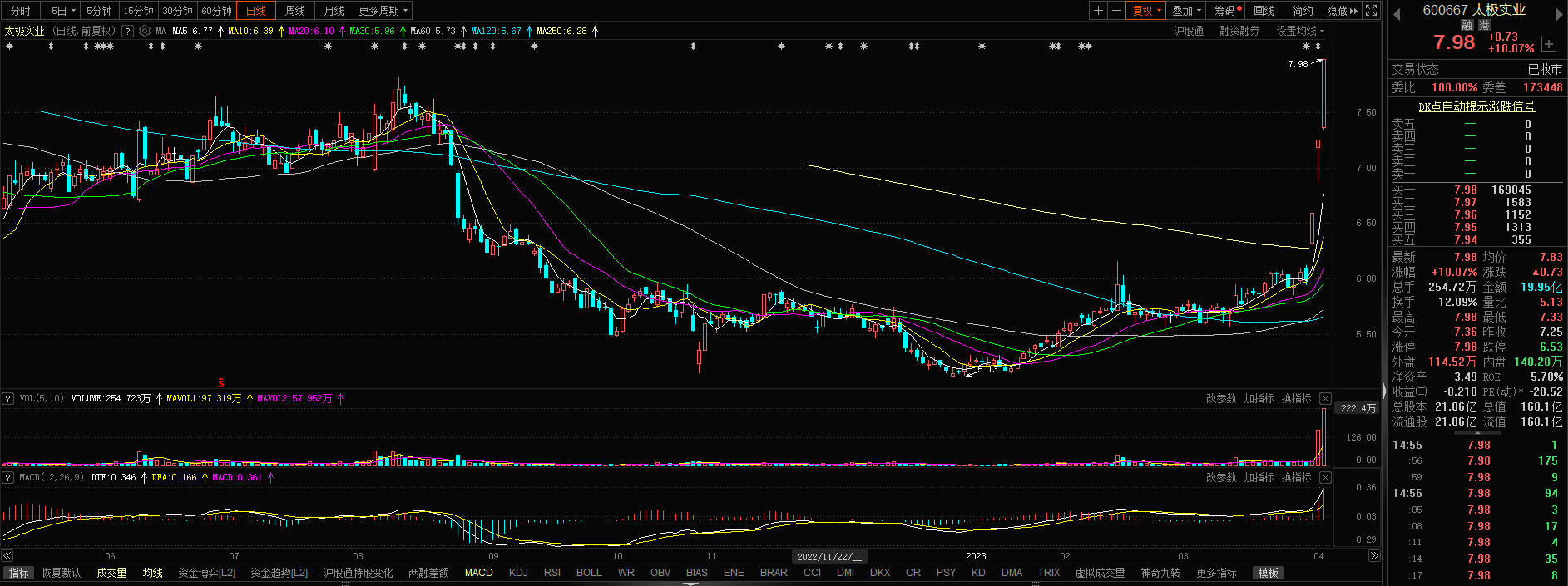Click 改参数 in the MACD panel
Viewport: 1568px width, 586px height.
click(1221, 478)
